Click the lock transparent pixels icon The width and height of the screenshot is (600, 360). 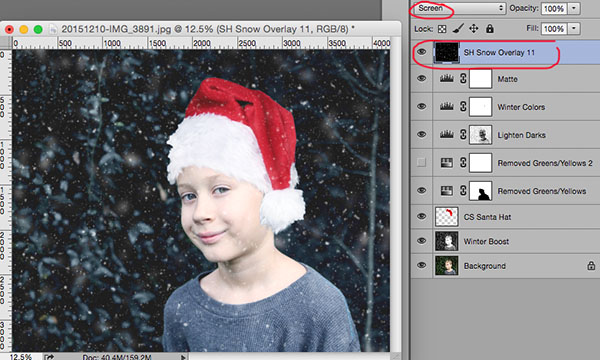(x=442, y=29)
